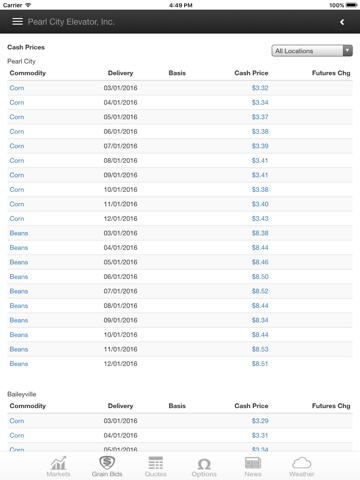Open the Weather cloud icon tab
Screen dimensions: 360x480
pyautogui.click(x=302, y=466)
